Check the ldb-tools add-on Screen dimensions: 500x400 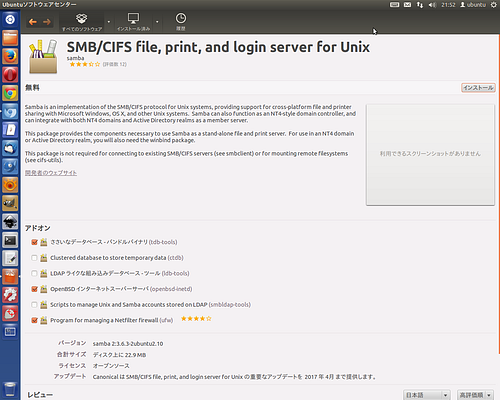(x=34, y=273)
